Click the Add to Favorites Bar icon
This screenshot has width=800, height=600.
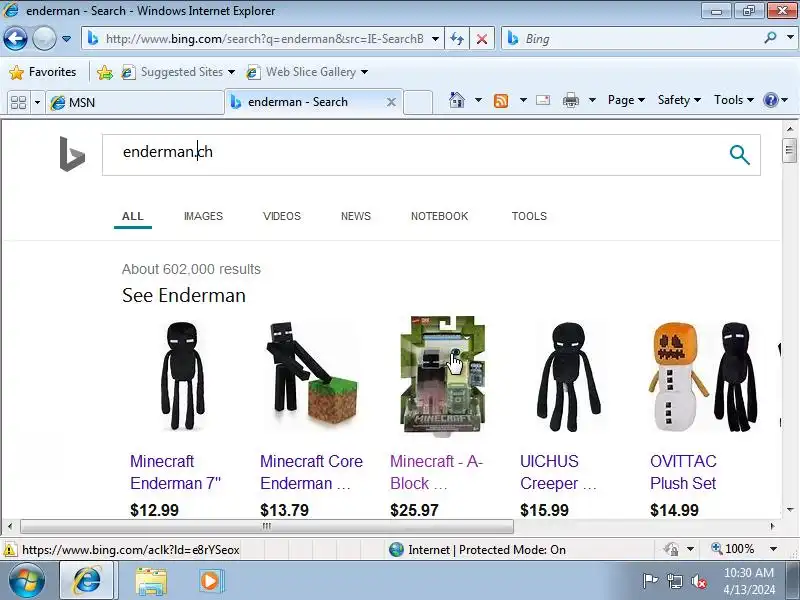click(105, 72)
